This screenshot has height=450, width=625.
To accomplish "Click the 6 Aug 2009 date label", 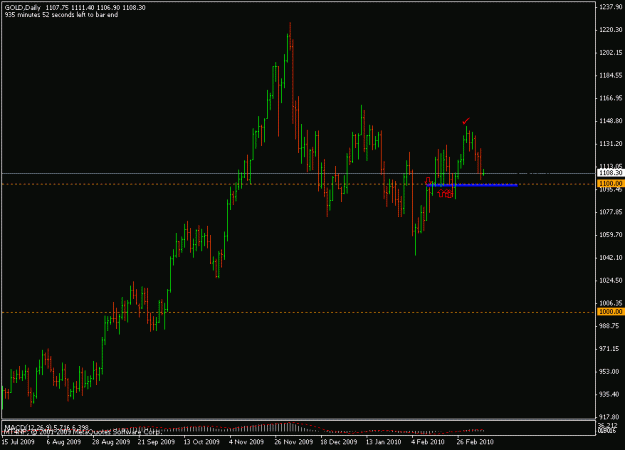I will pyautogui.click(x=64, y=442).
